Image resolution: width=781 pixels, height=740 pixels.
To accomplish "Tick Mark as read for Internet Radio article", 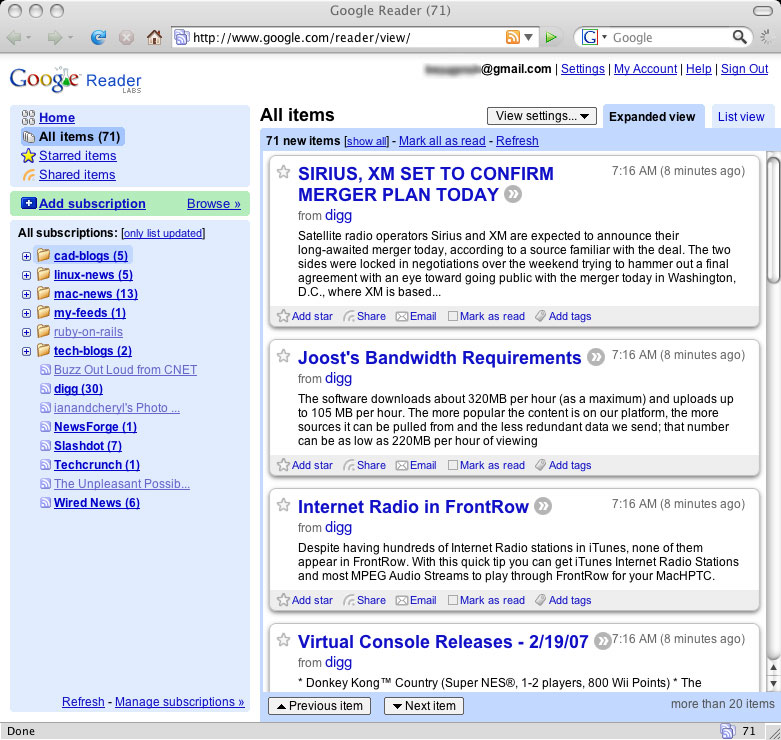I will coord(453,600).
